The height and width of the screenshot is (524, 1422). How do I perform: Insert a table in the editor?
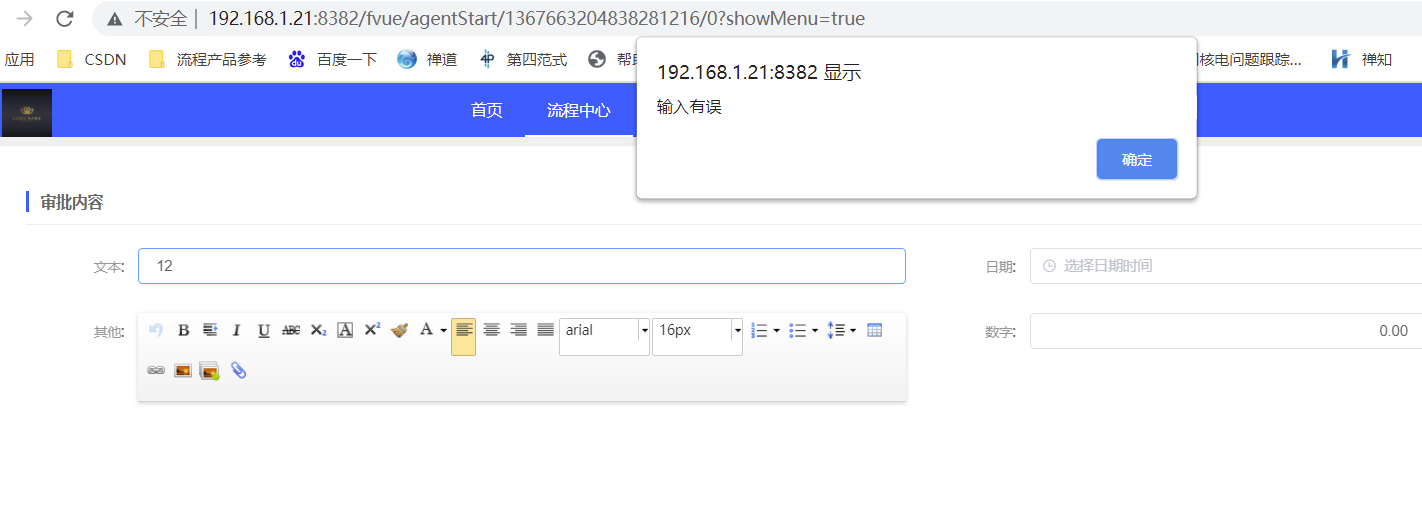click(x=874, y=330)
